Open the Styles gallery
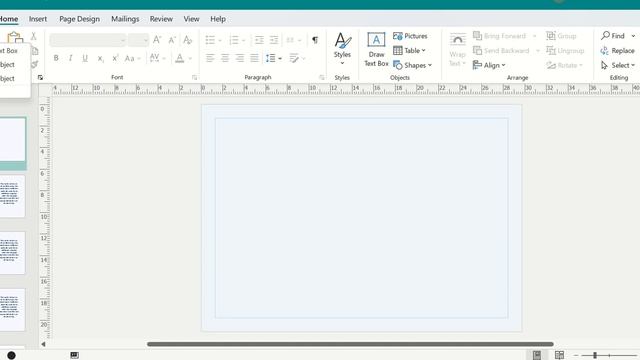This screenshot has height=360, width=640. [342, 49]
